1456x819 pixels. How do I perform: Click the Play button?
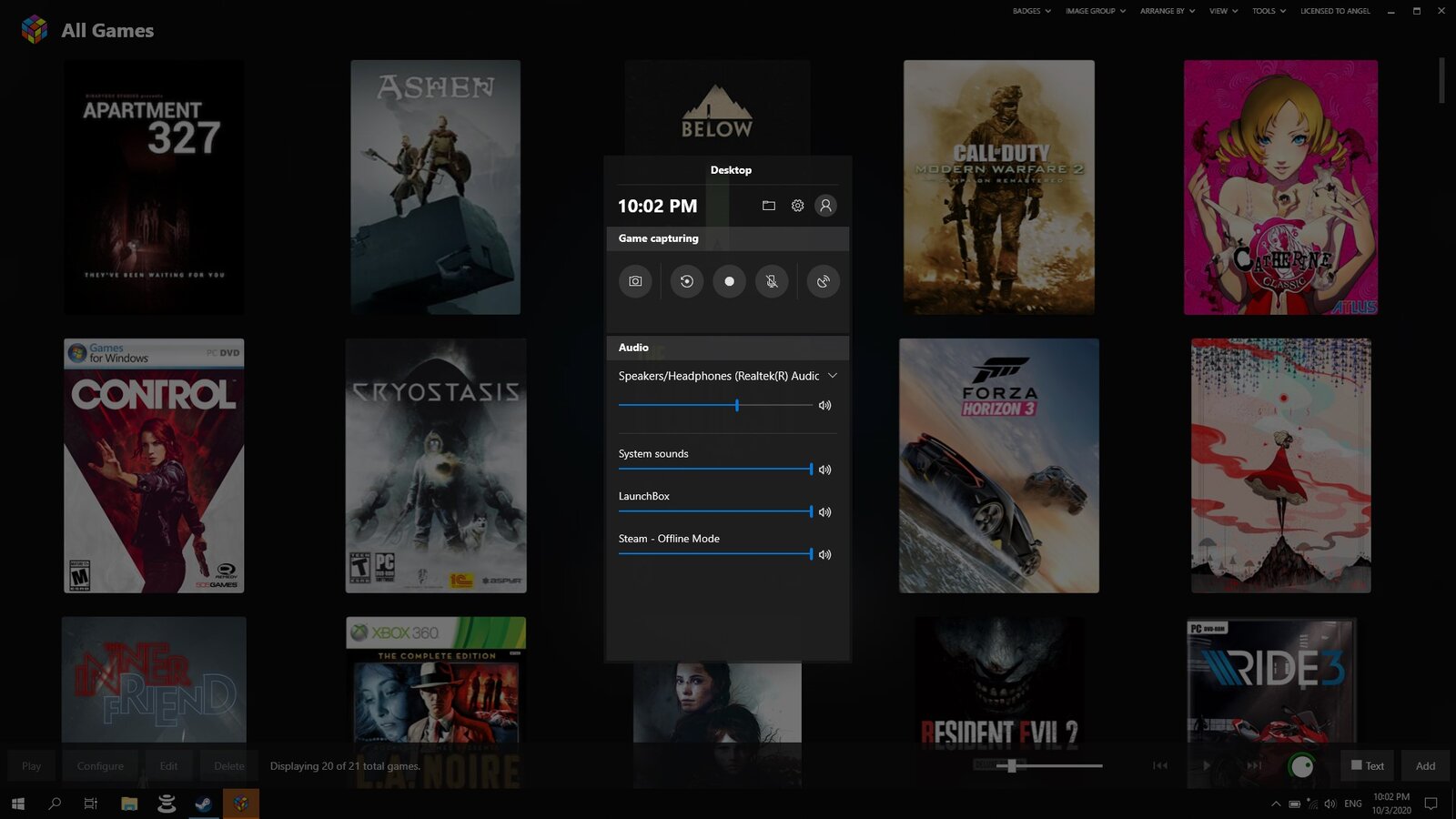[x=32, y=766]
